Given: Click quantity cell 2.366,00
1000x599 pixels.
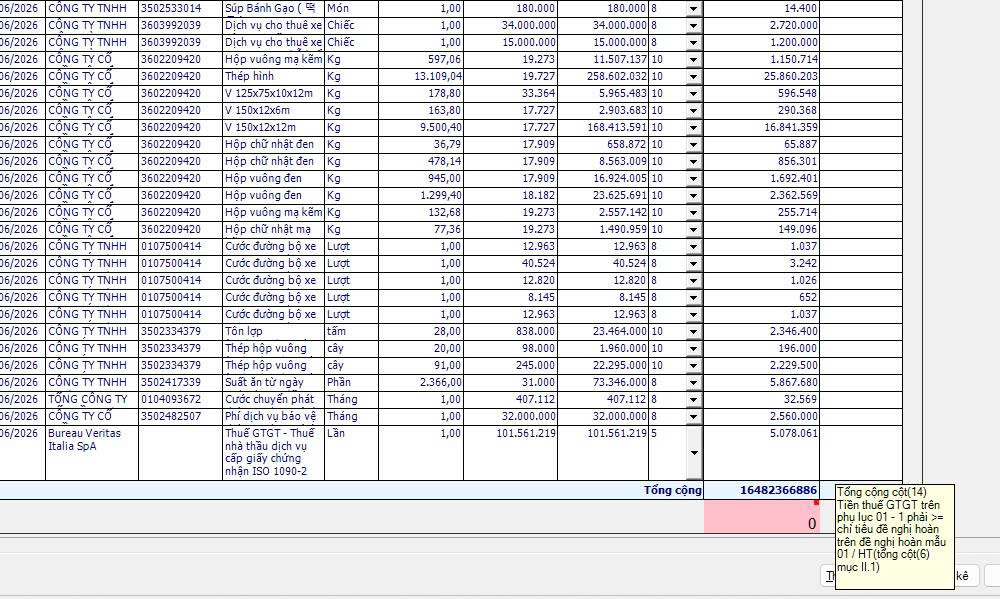Looking at the screenshot, I should pos(421,383).
